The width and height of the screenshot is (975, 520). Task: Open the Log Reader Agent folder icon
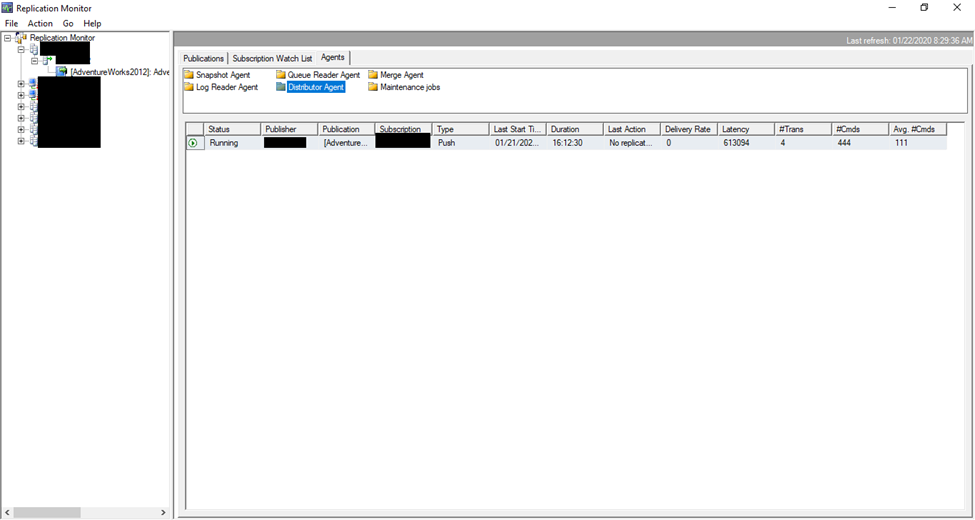[x=188, y=87]
